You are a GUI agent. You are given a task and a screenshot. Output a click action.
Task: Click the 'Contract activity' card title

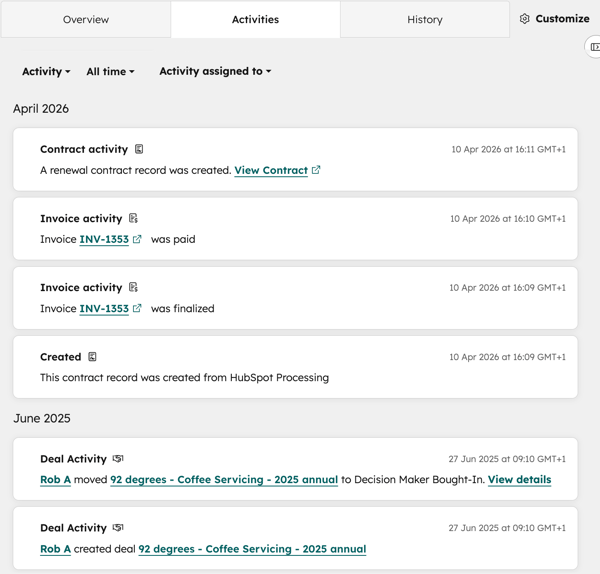[84, 149]
